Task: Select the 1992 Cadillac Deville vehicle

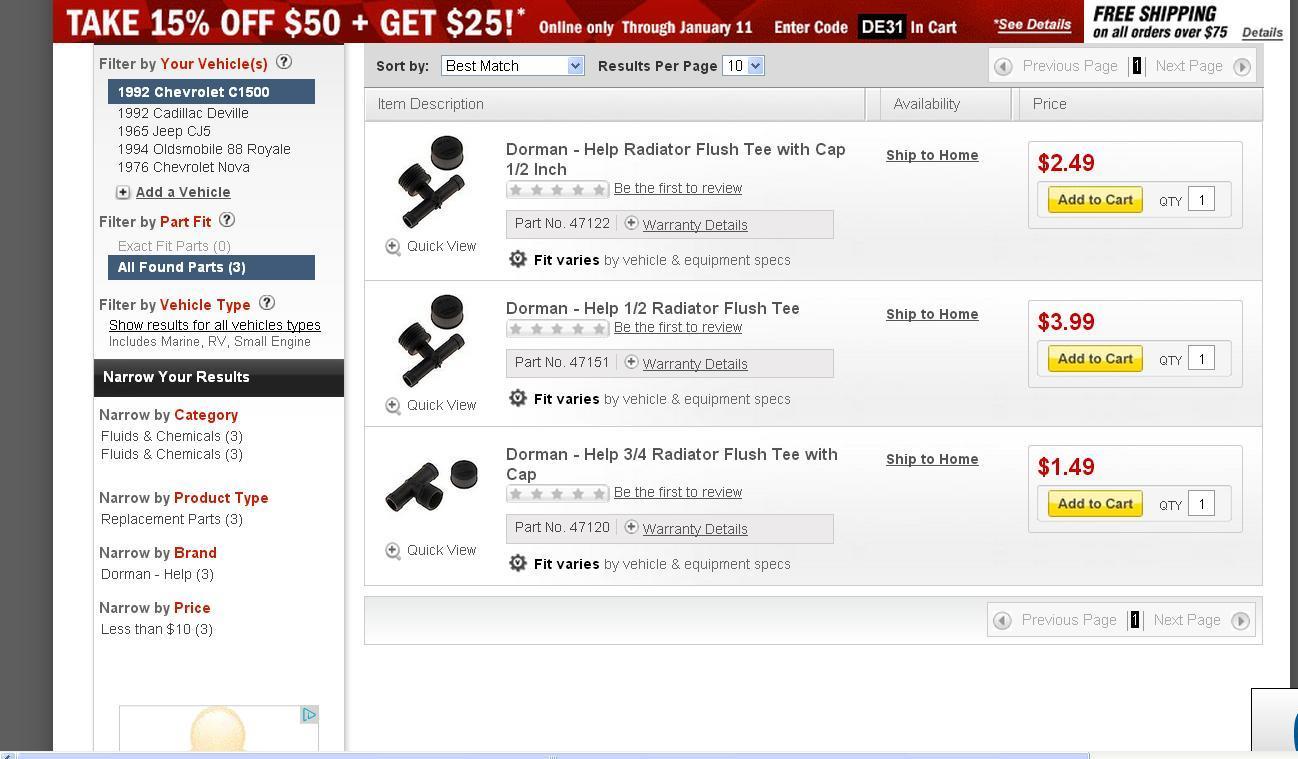Action: click(183, 113)
